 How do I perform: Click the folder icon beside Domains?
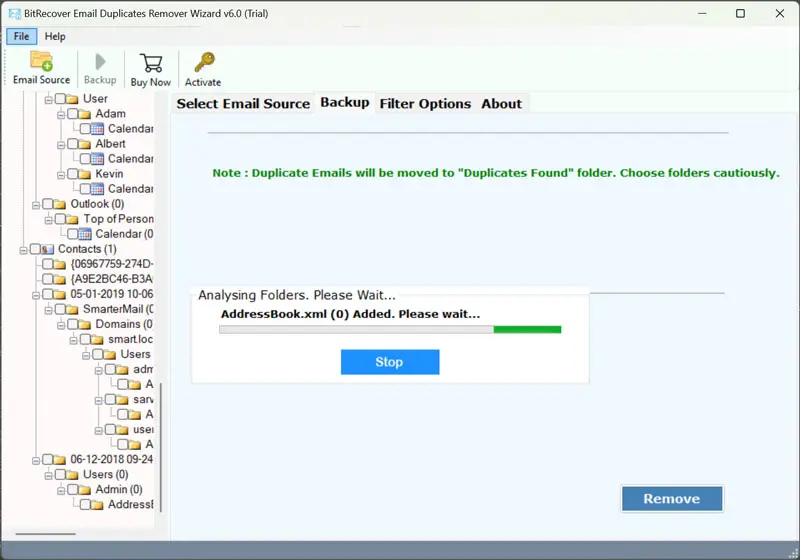84,324
